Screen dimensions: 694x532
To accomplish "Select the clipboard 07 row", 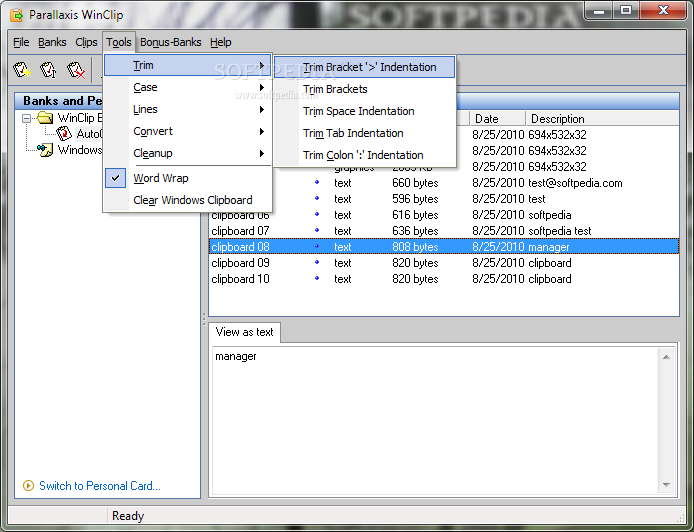I will point(444,231).
